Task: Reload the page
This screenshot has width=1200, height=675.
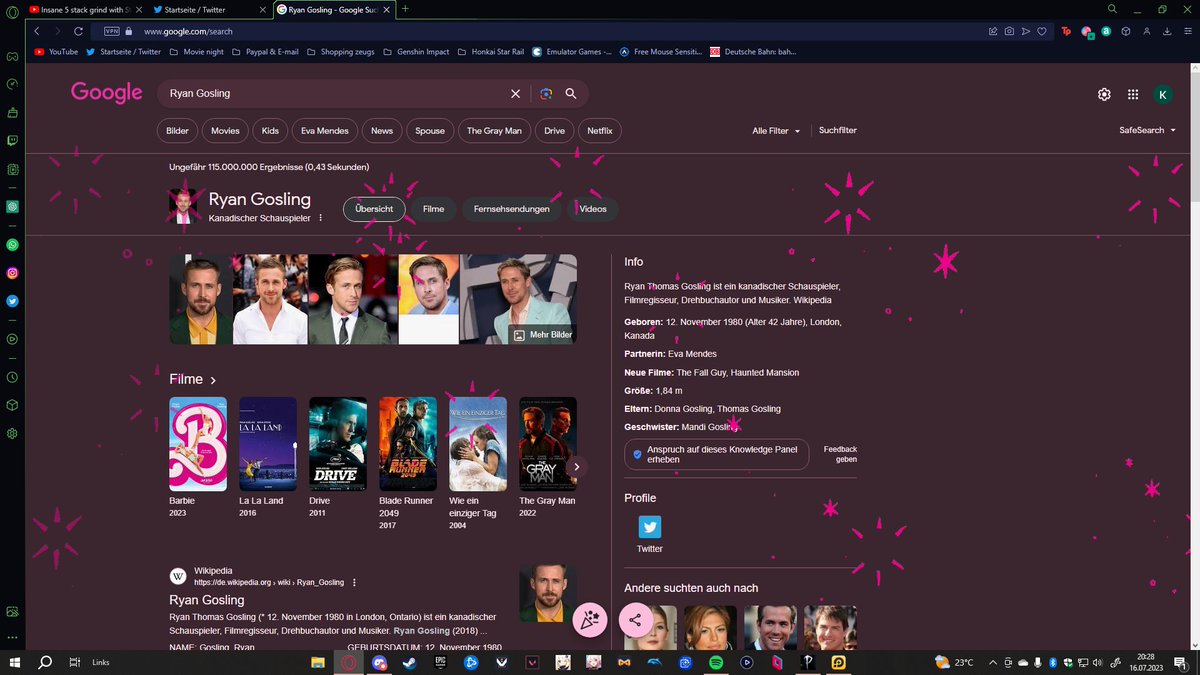Action: pyautogui.click(x=78, y=31)
